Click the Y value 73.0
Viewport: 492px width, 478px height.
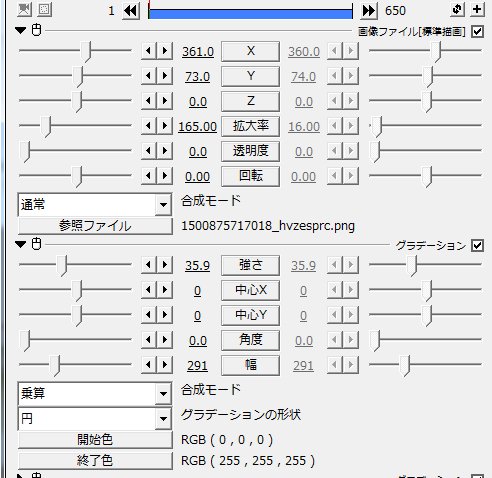tap(197, 77)
